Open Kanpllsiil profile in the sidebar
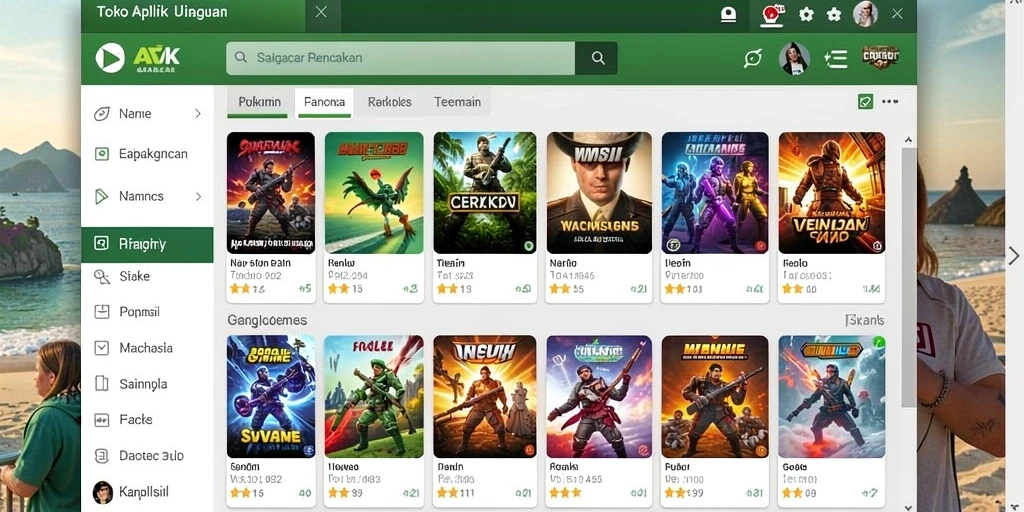Image resolution: width=1024 pixels, height=512 pixels. click(x=148, y=492)
